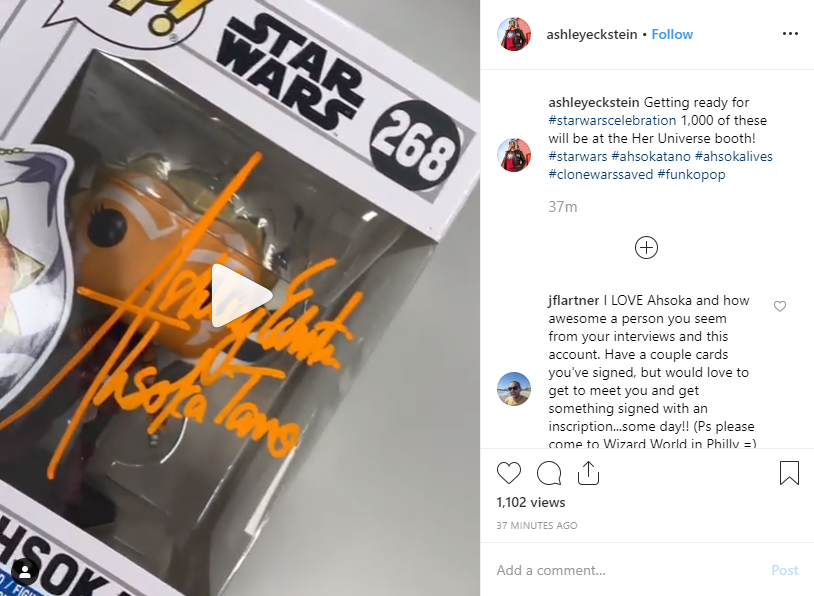
Task: Open ashleyeckstein username in header
Action: pyautogui.click(x=591, y=34)
